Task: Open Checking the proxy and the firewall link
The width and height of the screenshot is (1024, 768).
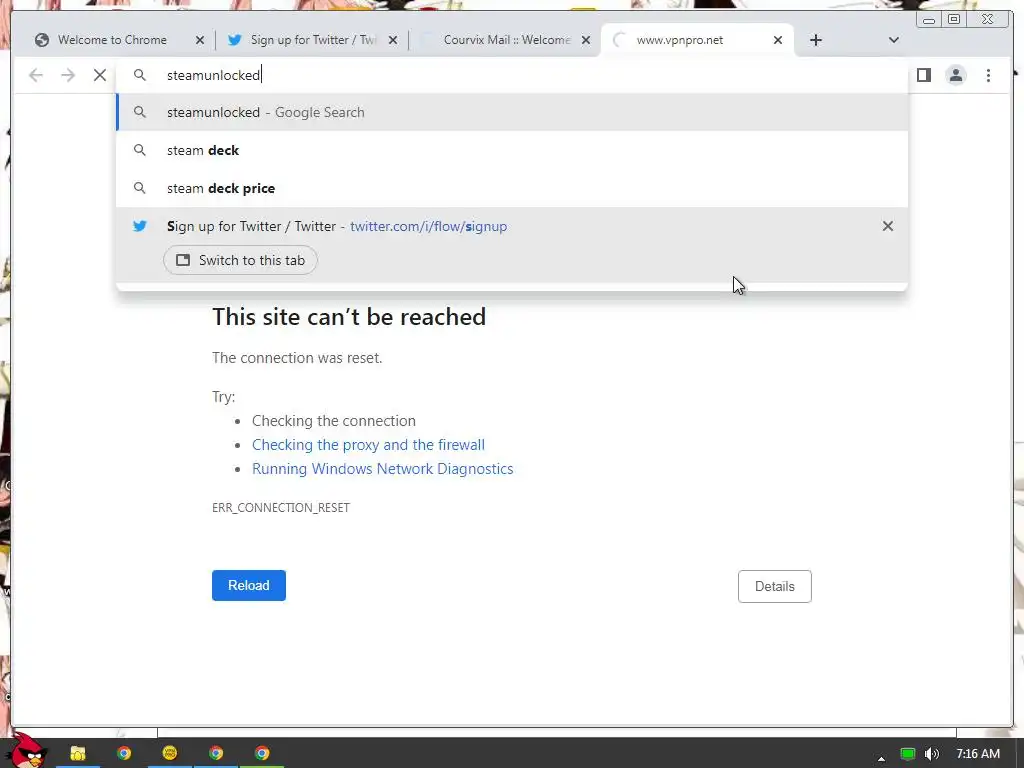Action: coord(368,445)
